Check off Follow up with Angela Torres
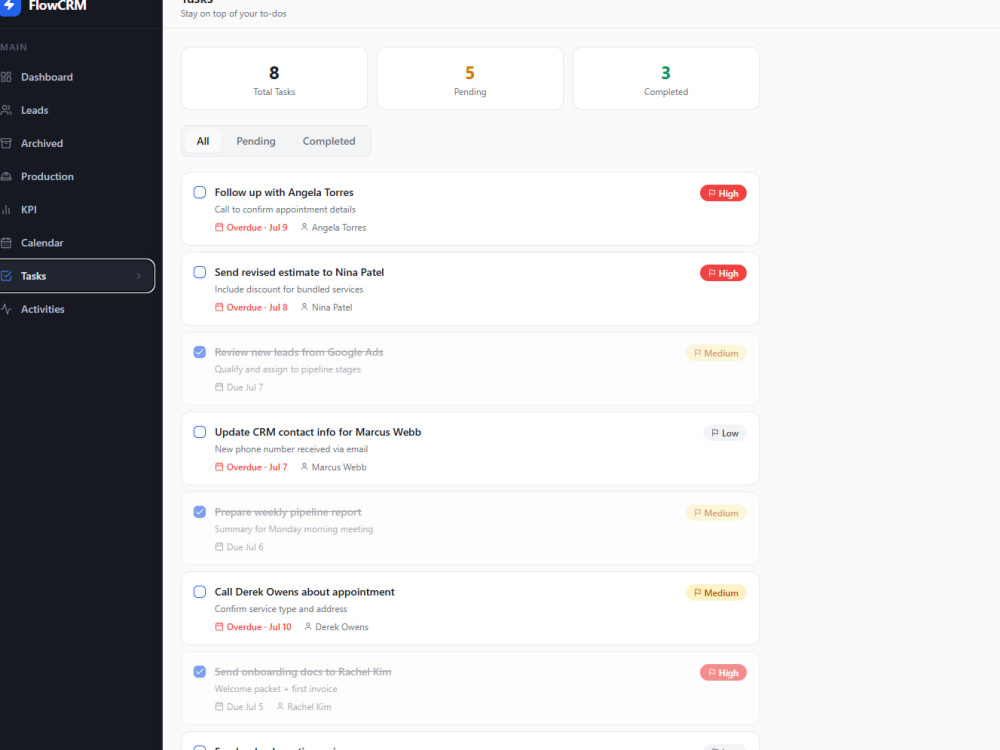1000x750 pixels. (200, 192)
